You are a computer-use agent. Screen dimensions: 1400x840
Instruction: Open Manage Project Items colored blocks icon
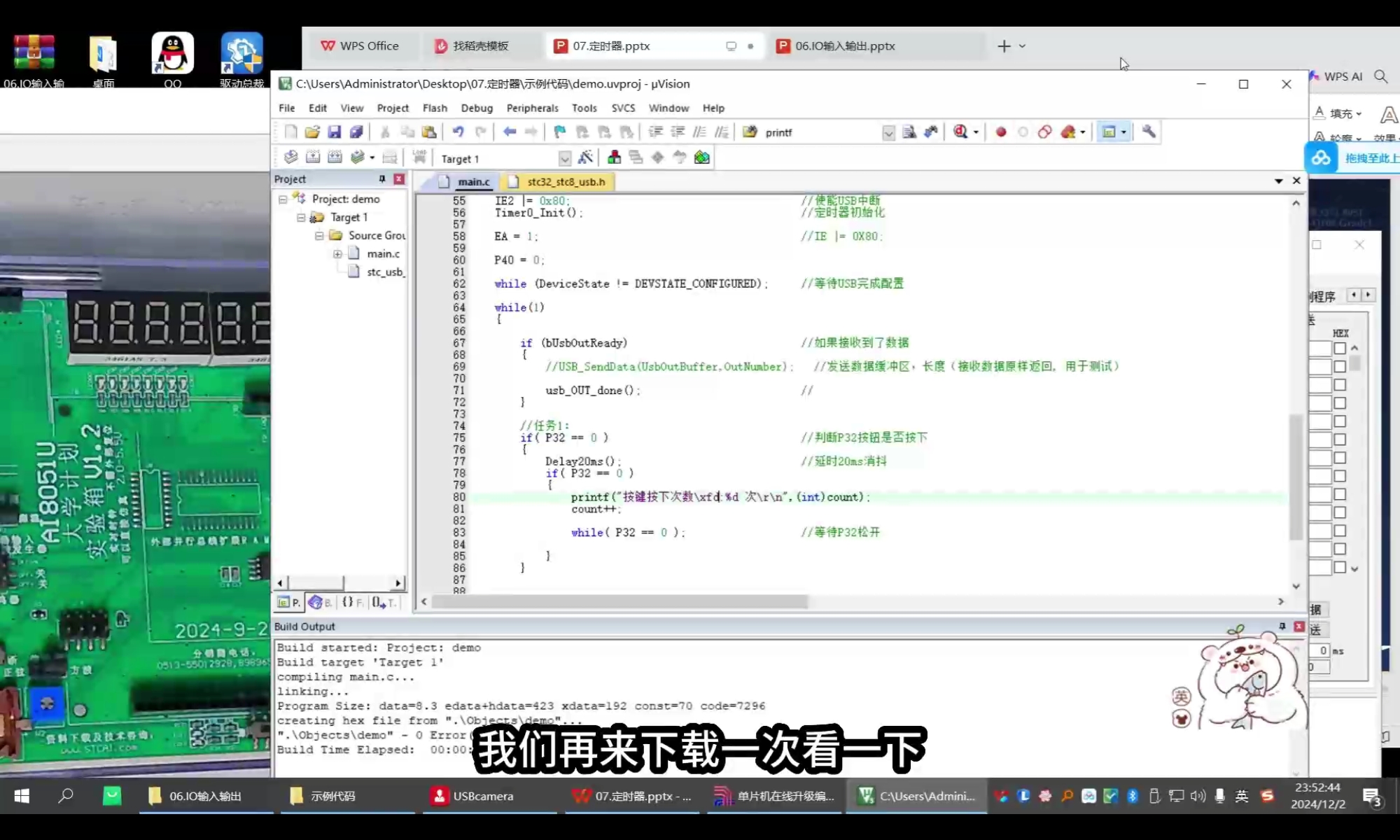614,157
